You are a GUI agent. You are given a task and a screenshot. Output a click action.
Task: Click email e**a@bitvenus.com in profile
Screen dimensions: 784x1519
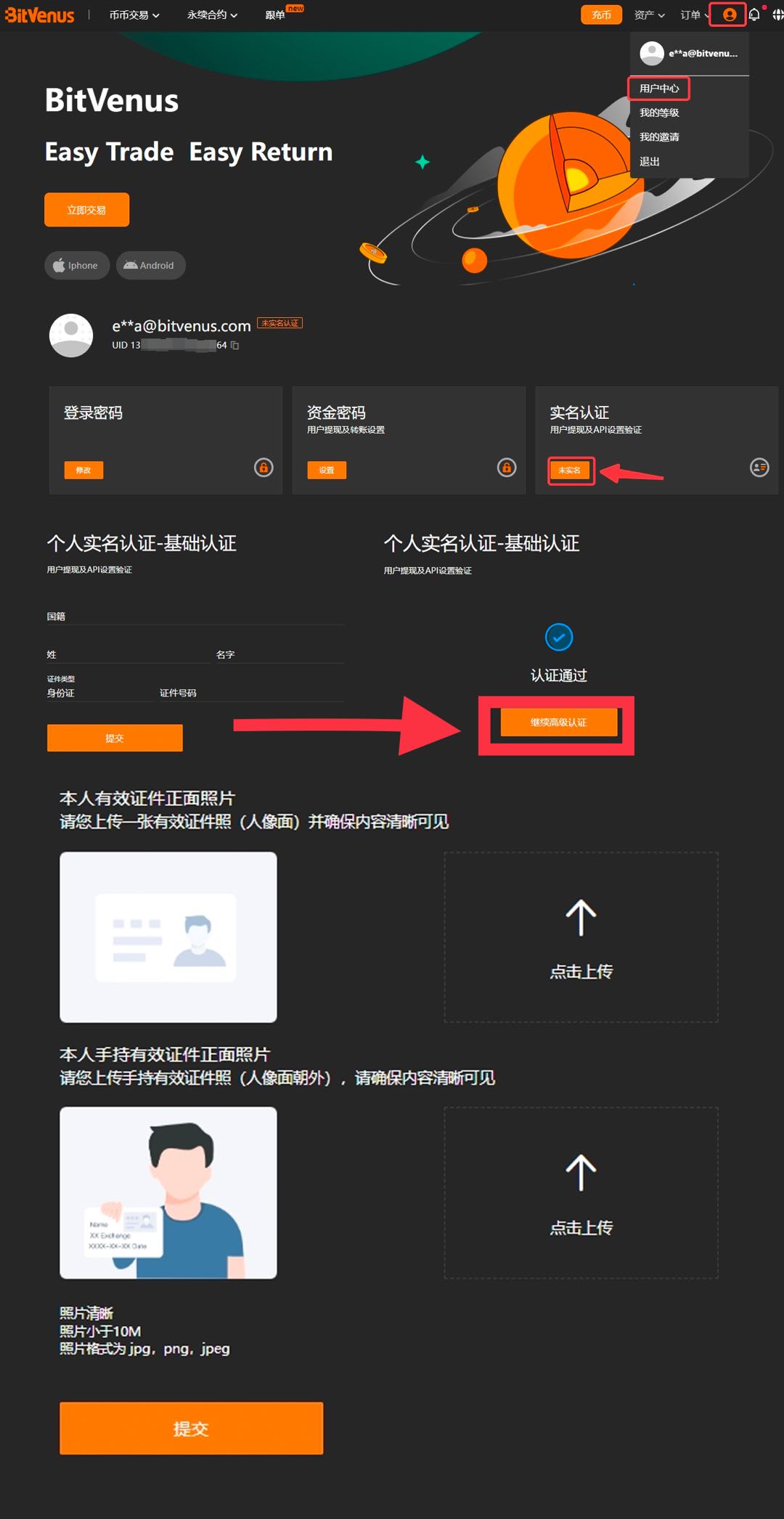[181, 326]
